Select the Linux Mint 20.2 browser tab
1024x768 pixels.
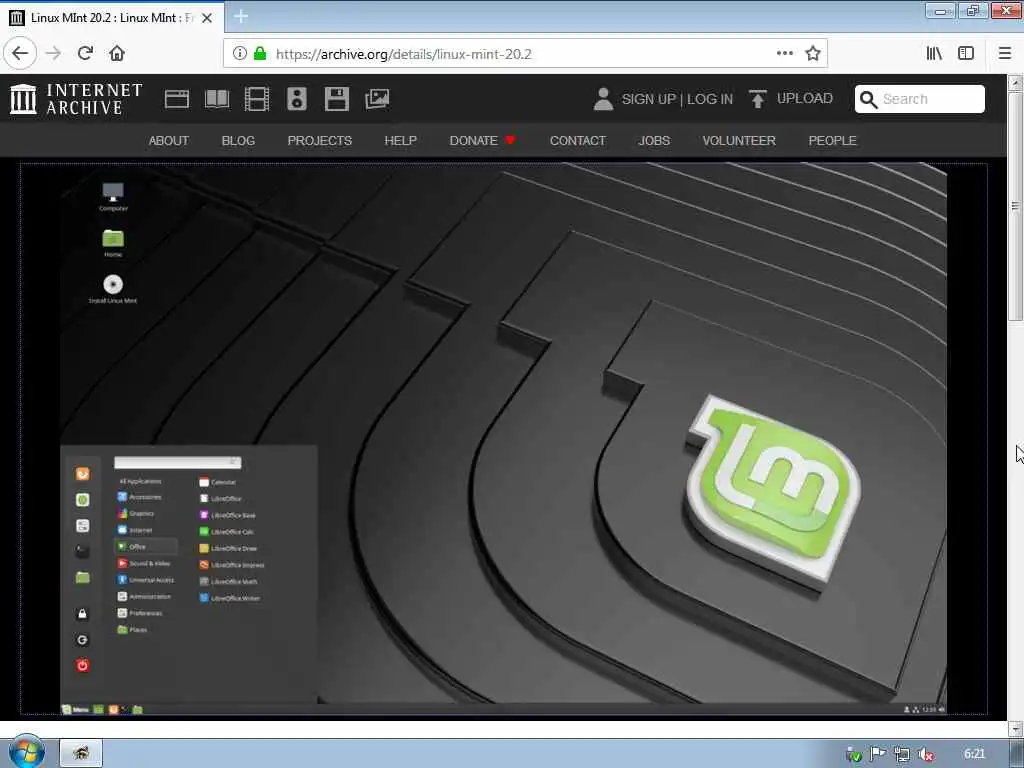pos(112,18)
